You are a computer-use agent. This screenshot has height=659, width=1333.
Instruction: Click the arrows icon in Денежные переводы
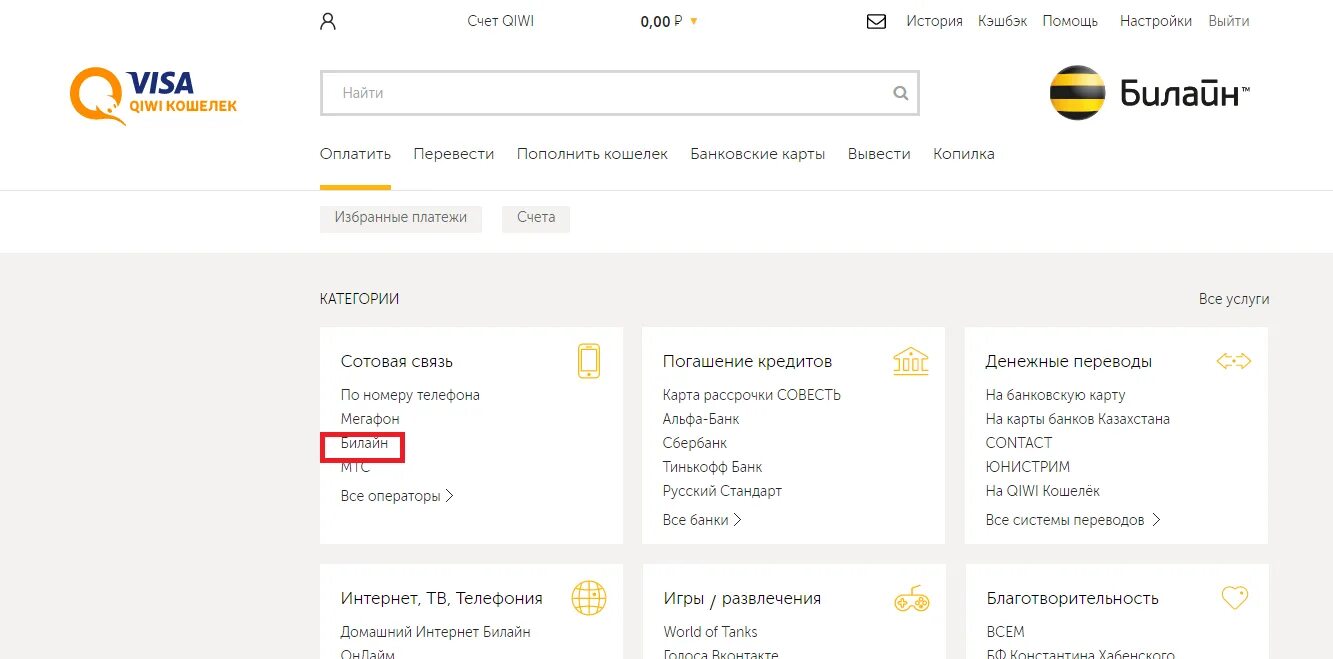tap(1233, 361)
